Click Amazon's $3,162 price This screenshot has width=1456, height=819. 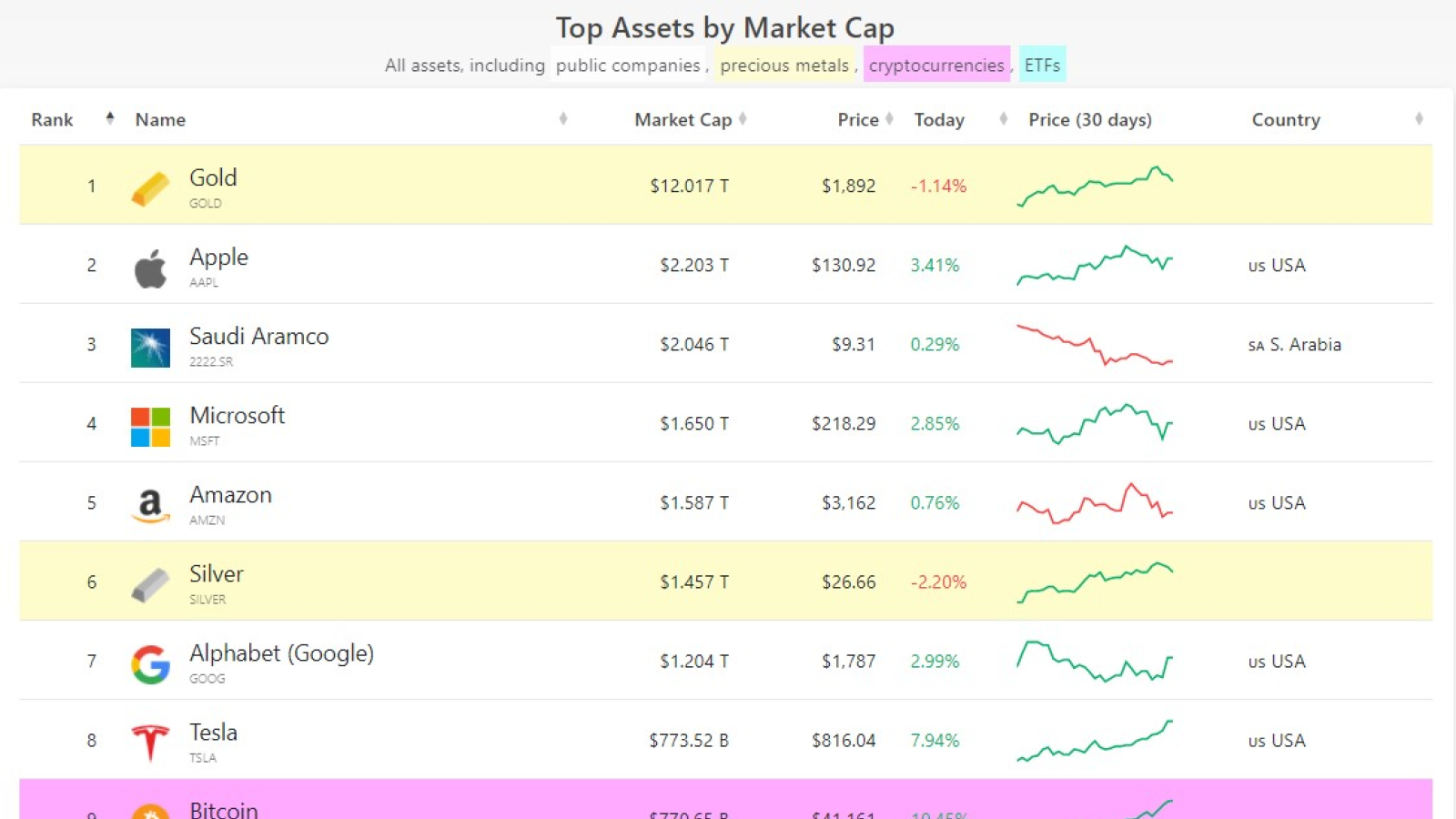click(x=848, y=502)
